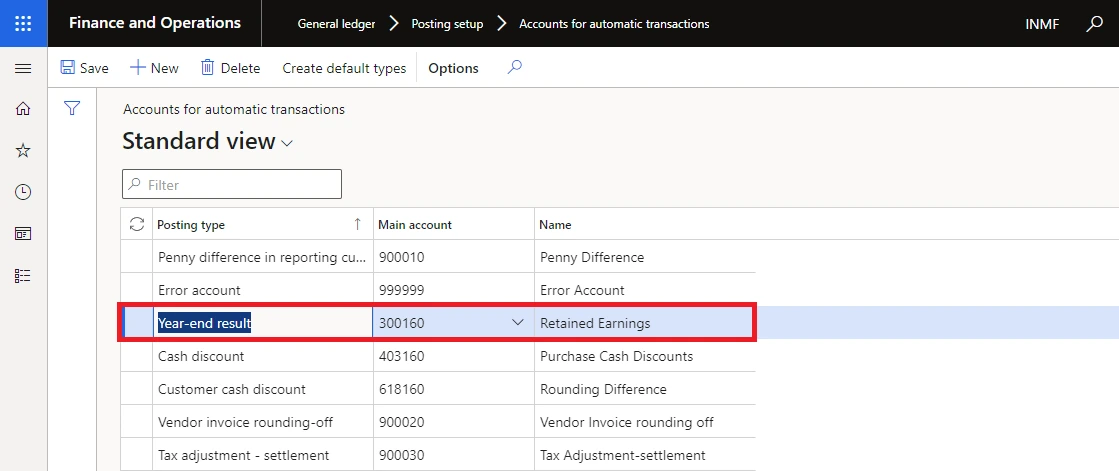This screenshot has width=1119, height=471.
Task: Select row marker for Penny difference row
Action: tap(136, 257)
